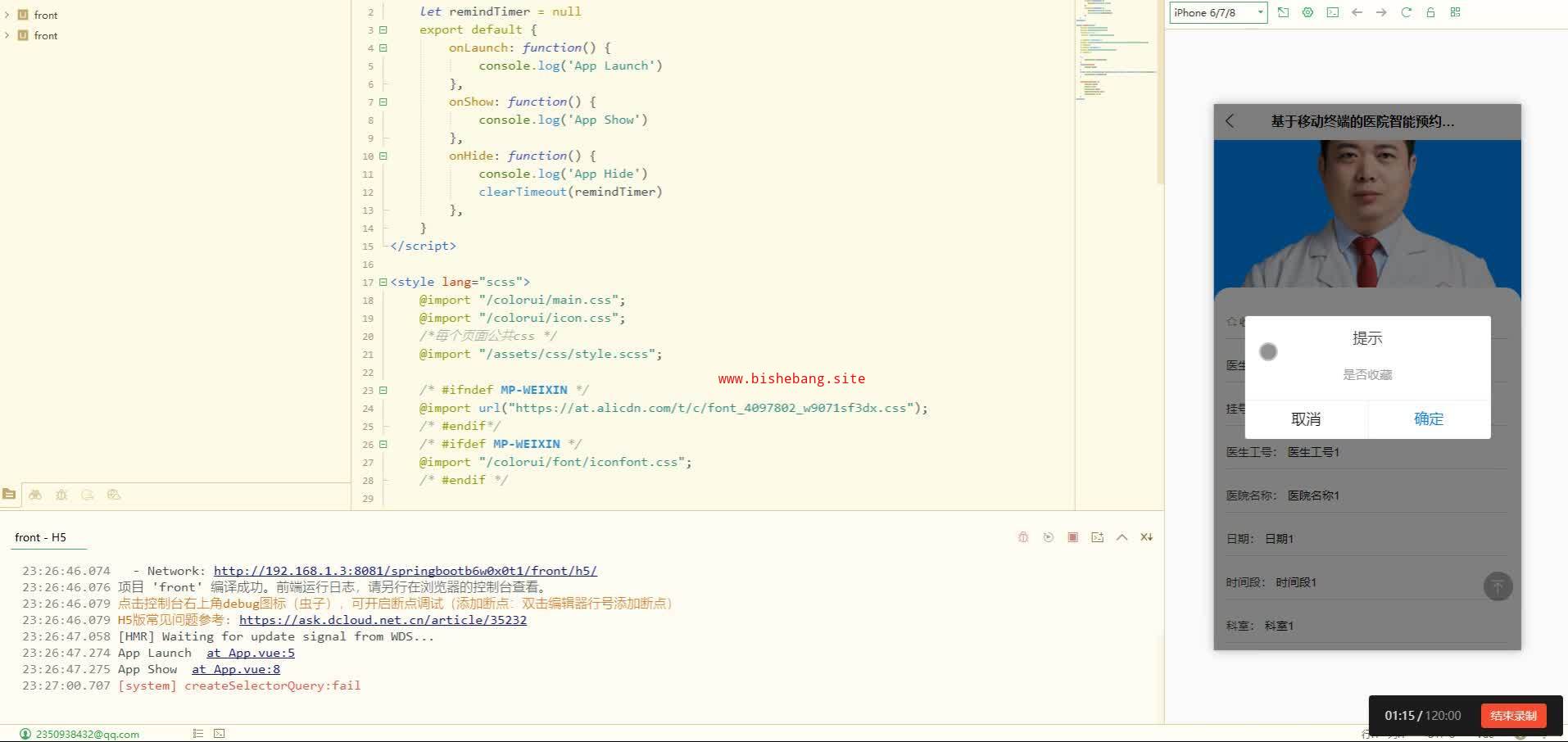Click 确定 in the dialog
1568x742 pixels.
[x=1428, y=419]
